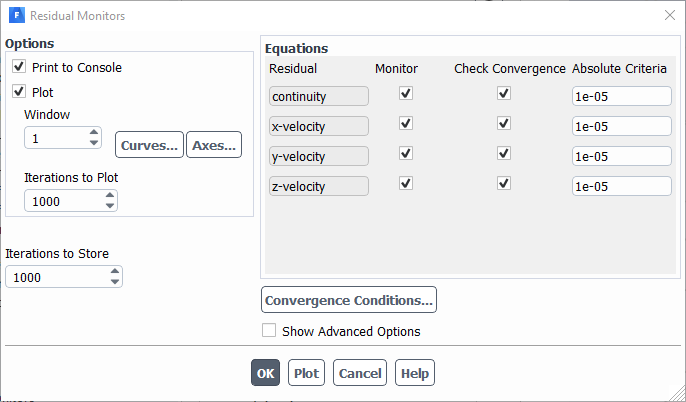Toggle Check Convergence for y-velocity
Screen dimensions: 686x402
(x=504, y=154)
